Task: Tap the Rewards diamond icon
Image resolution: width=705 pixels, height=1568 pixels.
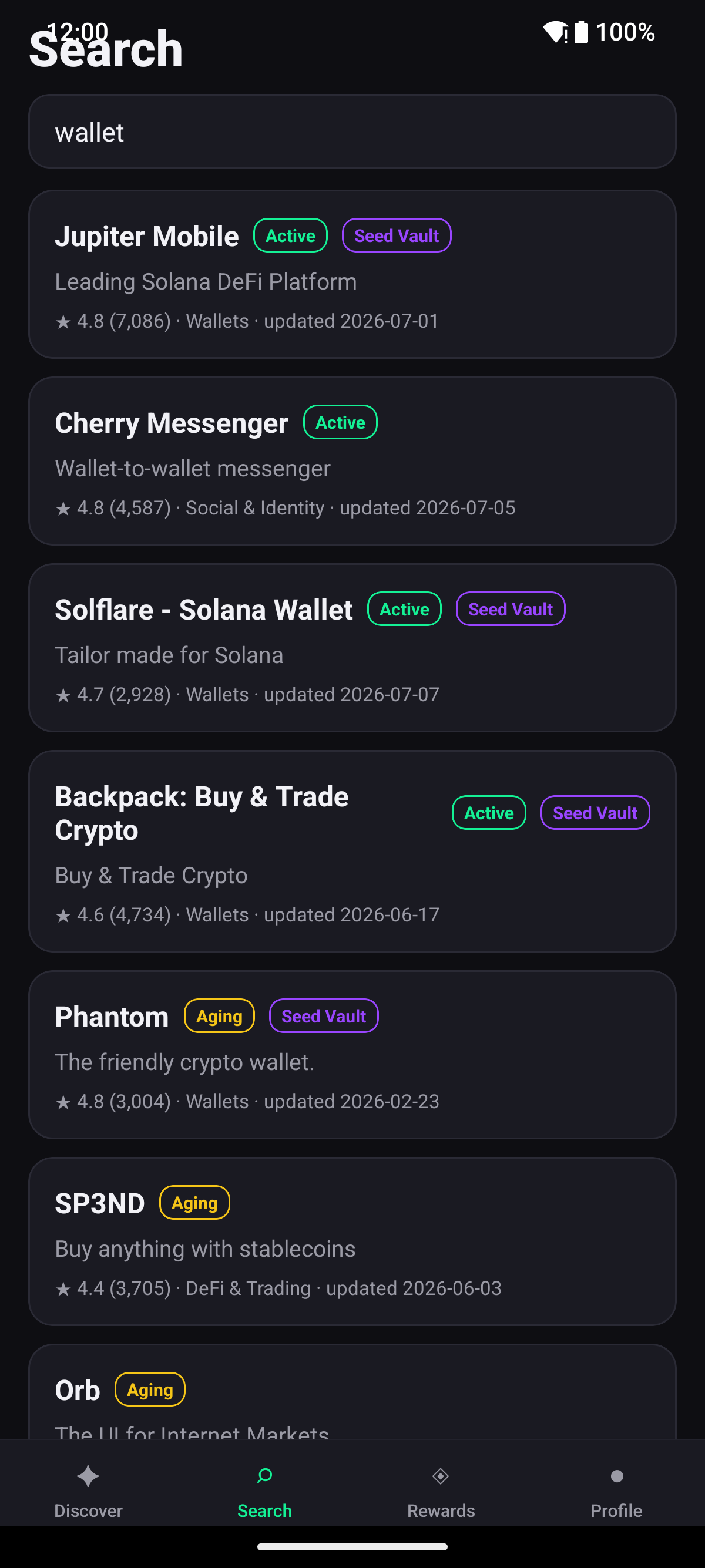Action: tap(440, 1476)
